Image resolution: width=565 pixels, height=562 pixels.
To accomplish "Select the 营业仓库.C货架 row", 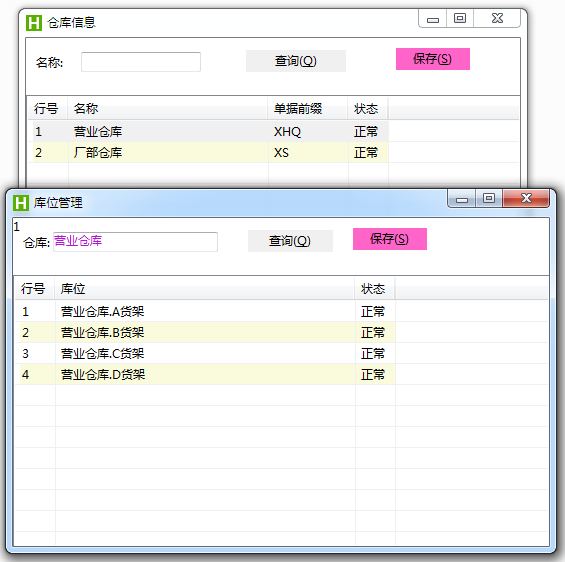I will [207, 353].
